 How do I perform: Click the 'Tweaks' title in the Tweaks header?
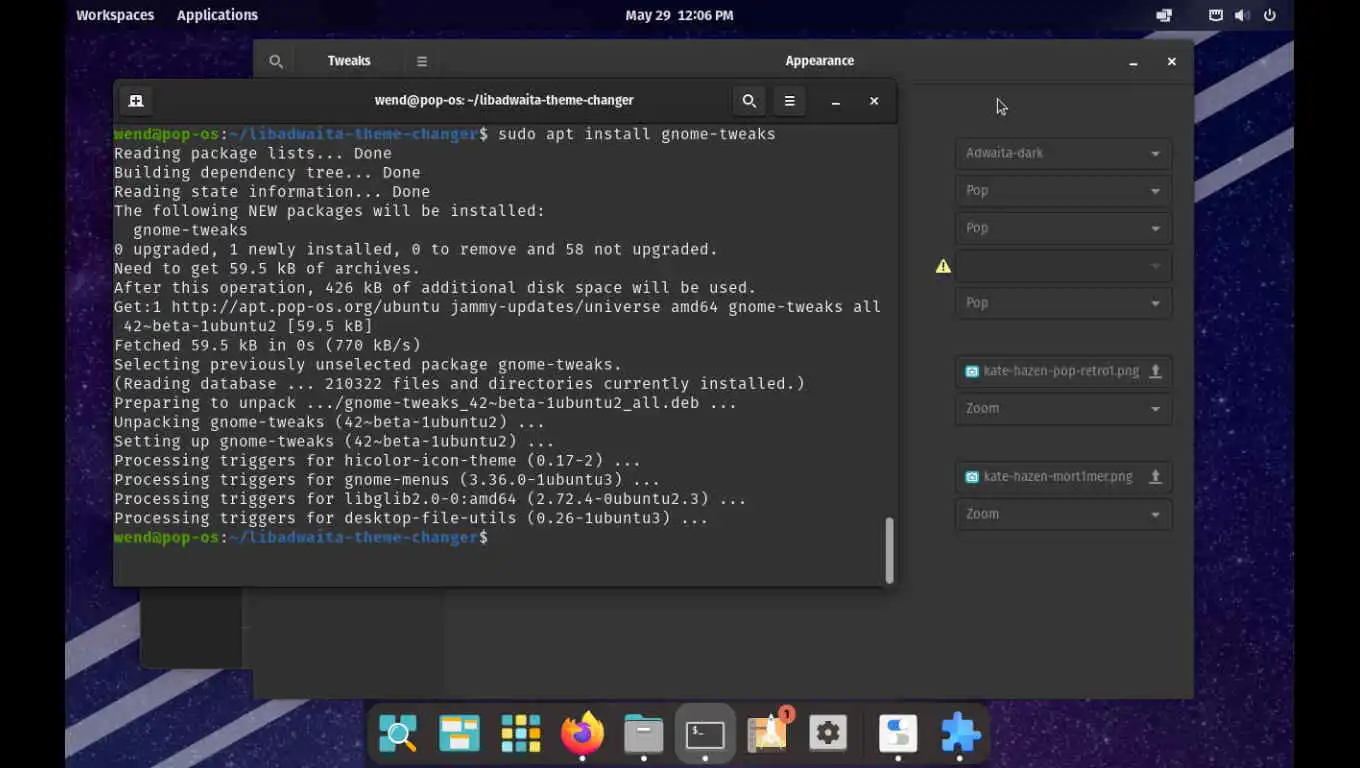point(349,61)
